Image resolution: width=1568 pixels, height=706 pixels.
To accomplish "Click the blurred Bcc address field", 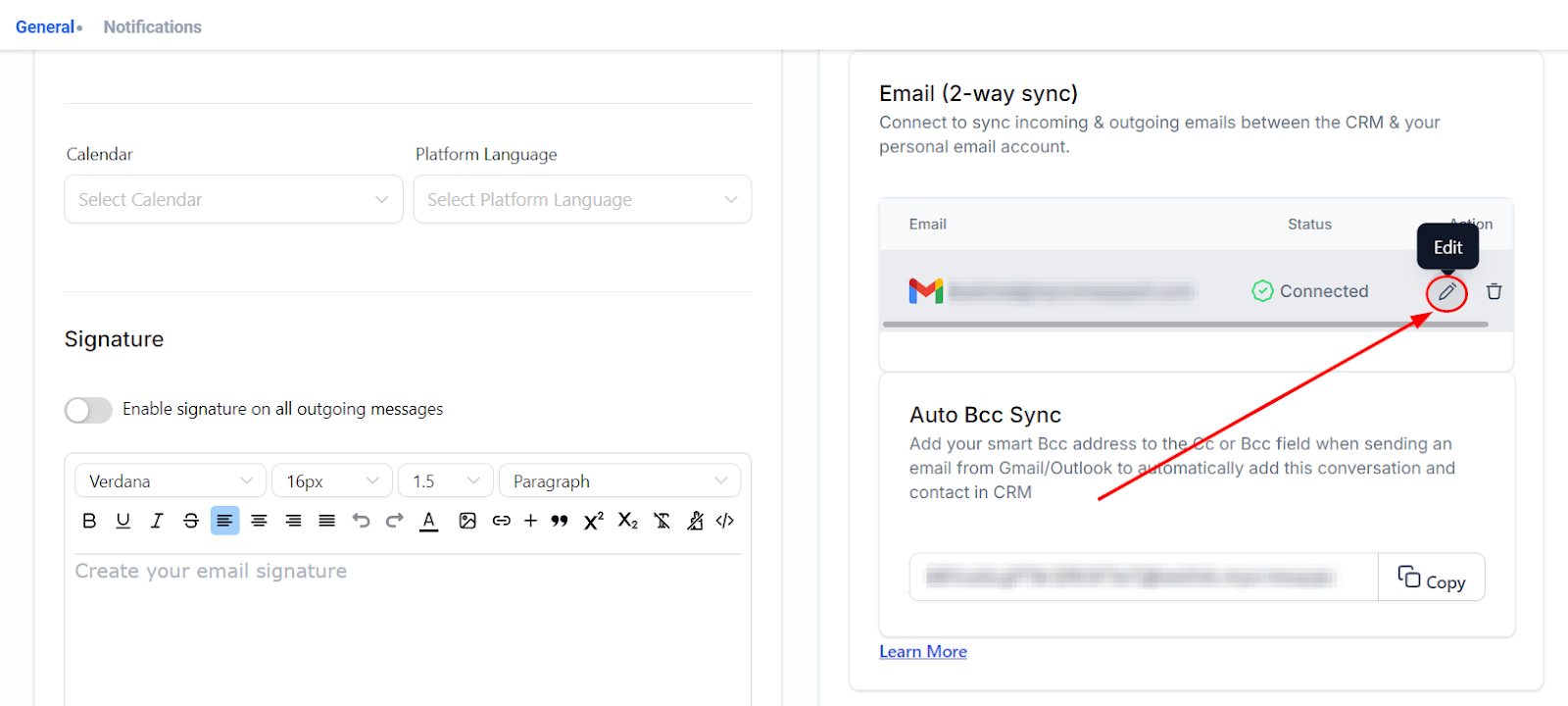I will pos(1144,578).
